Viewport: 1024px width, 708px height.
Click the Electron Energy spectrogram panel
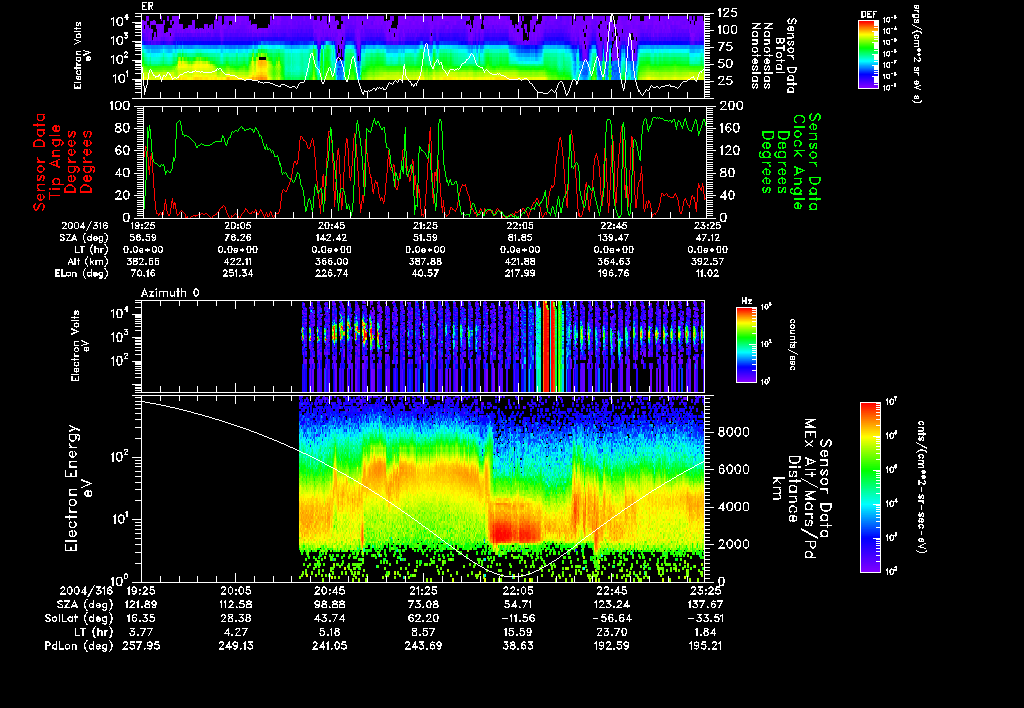423,489
